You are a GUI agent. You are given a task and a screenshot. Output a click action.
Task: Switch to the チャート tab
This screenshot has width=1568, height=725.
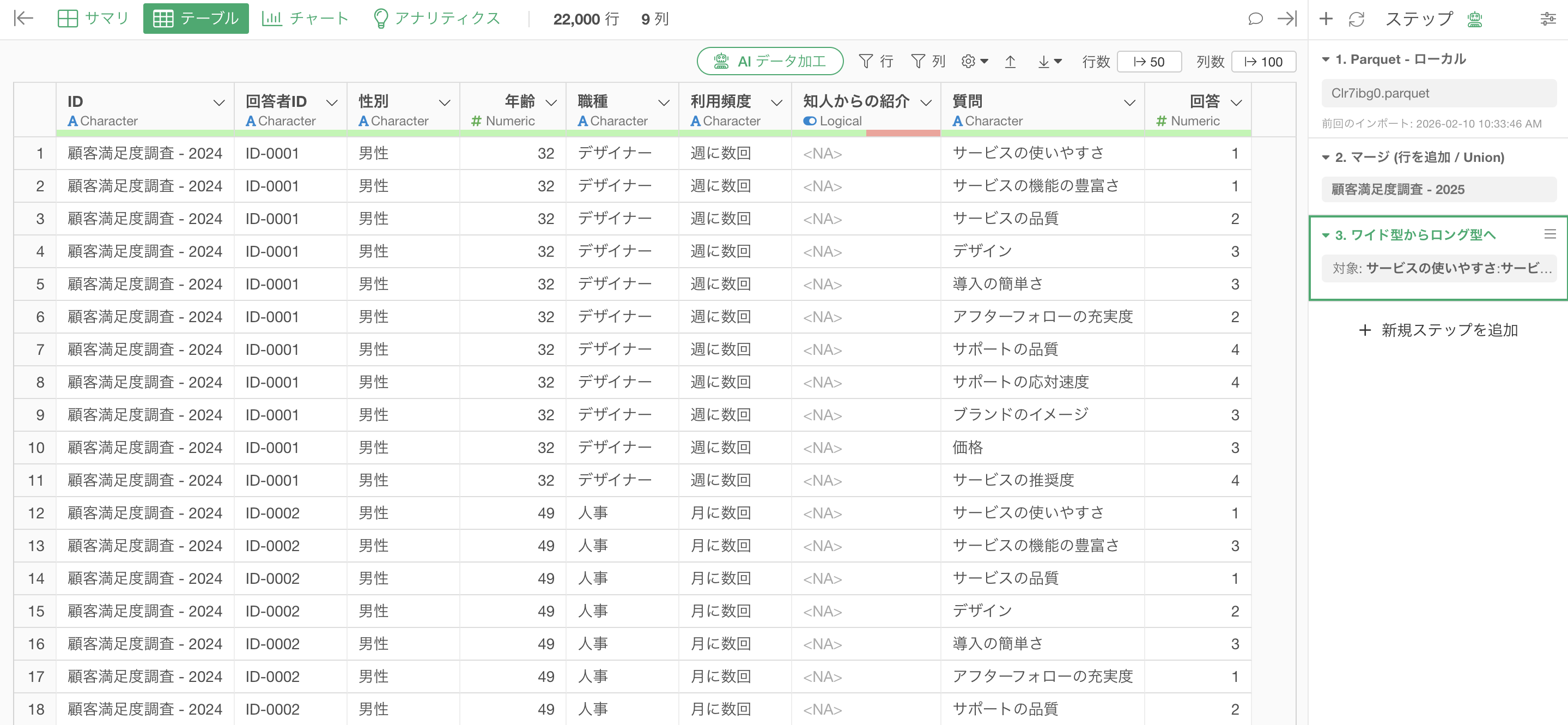[x=305, y=19]
